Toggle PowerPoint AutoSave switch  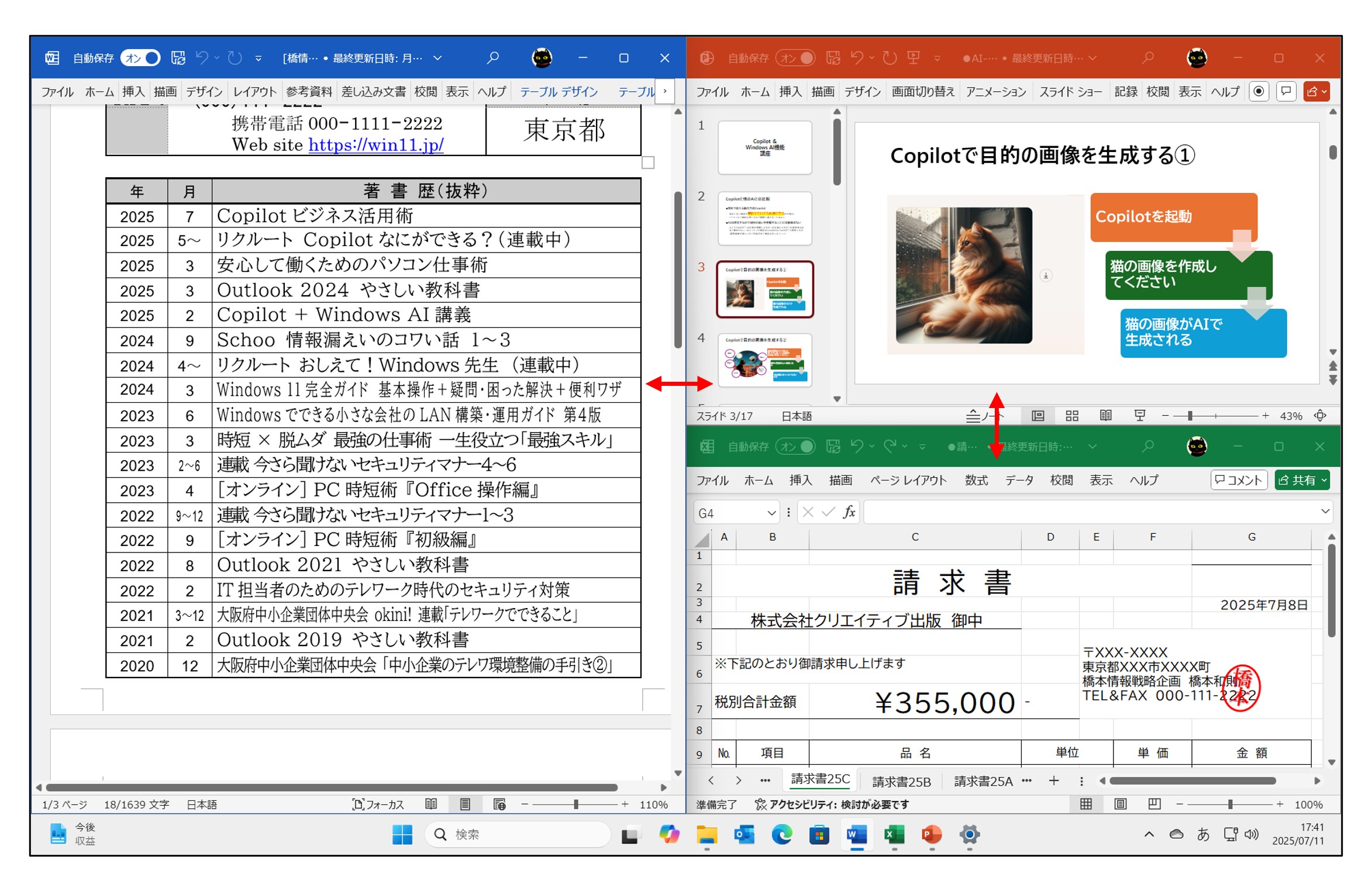[796, 58]
